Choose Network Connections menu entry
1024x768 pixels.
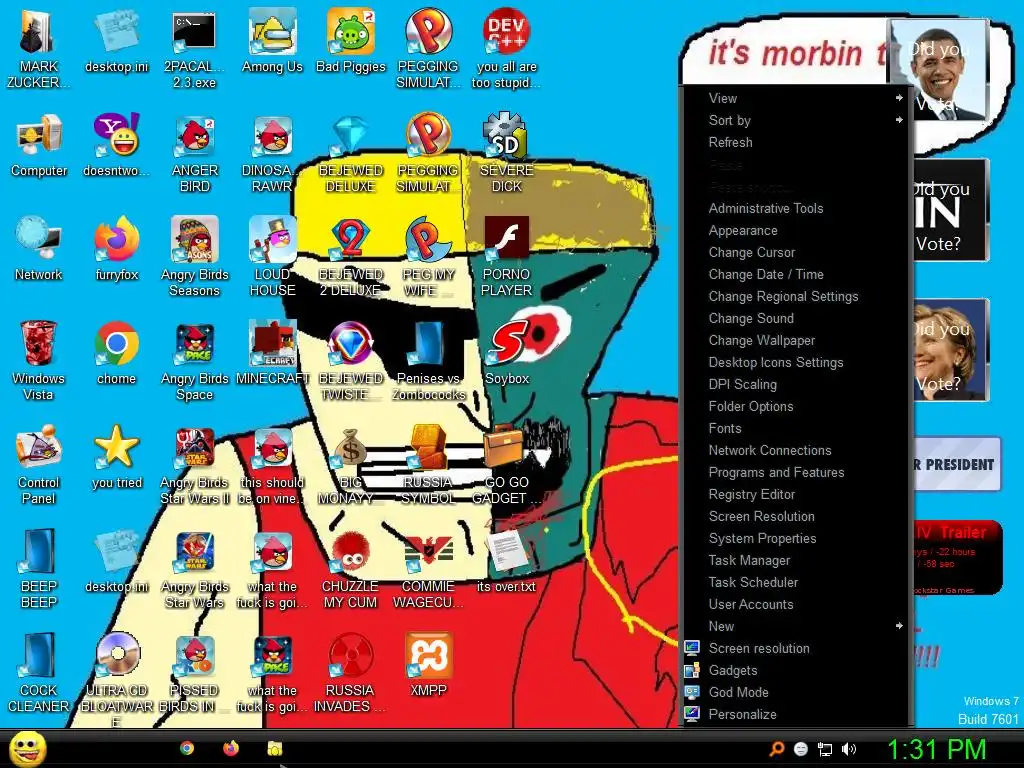click(796, 450)
